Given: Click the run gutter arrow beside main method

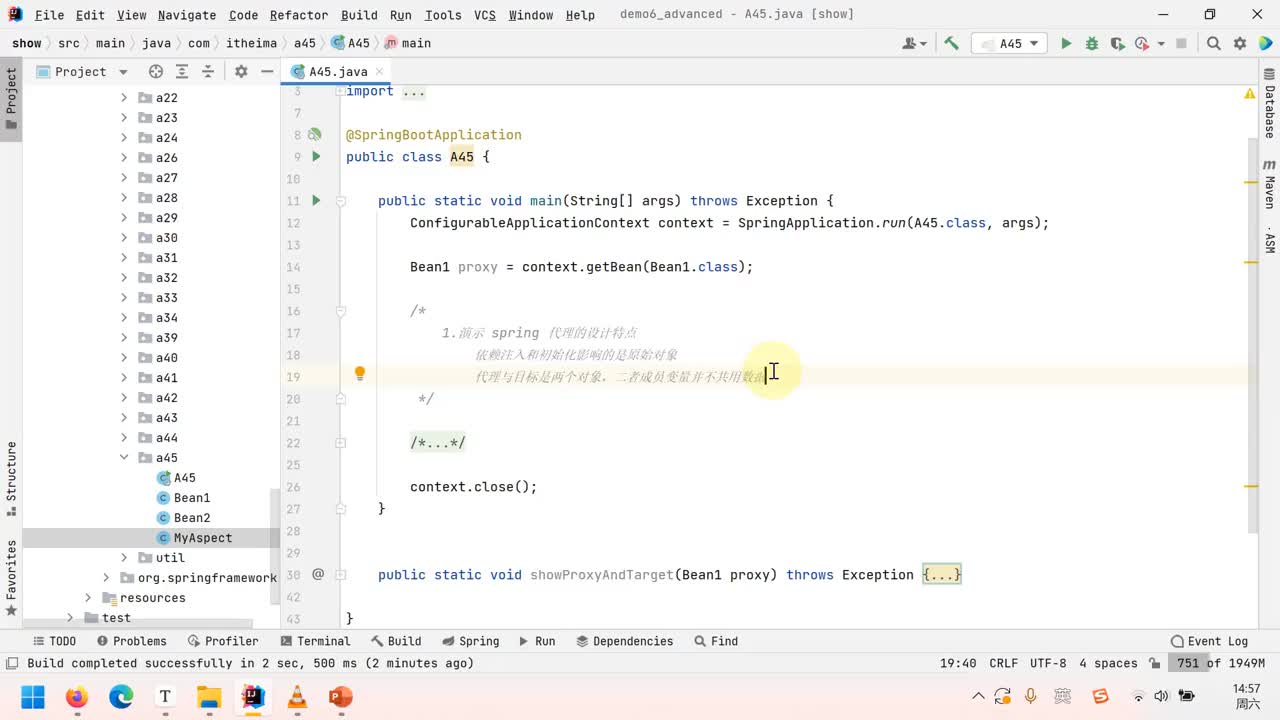Looking at the screenshot, I should (x=316, y=200).
